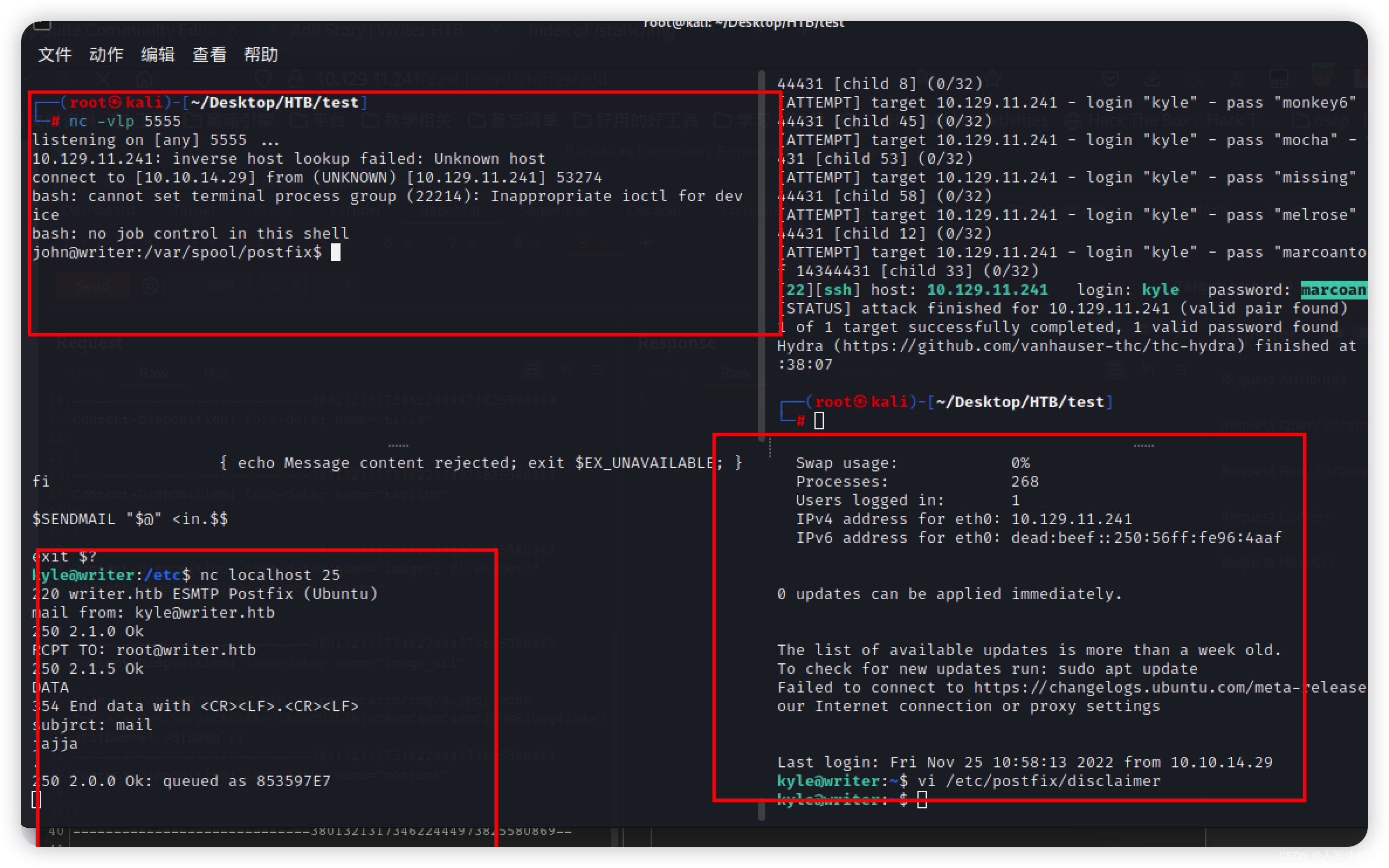Click the 'IPv4 address for eth0' row
This screenshot has width=1389, height=868.
[x=964, y=519]
